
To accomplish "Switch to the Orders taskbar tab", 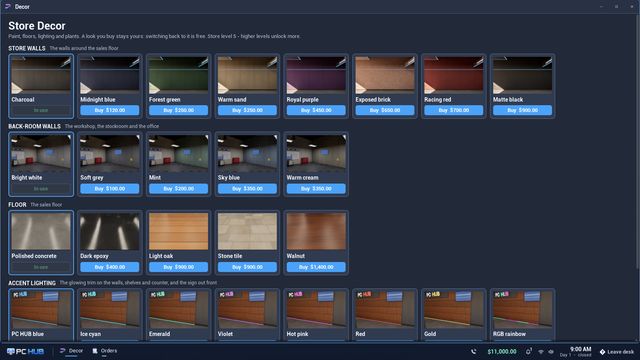I will coord(104,351).
